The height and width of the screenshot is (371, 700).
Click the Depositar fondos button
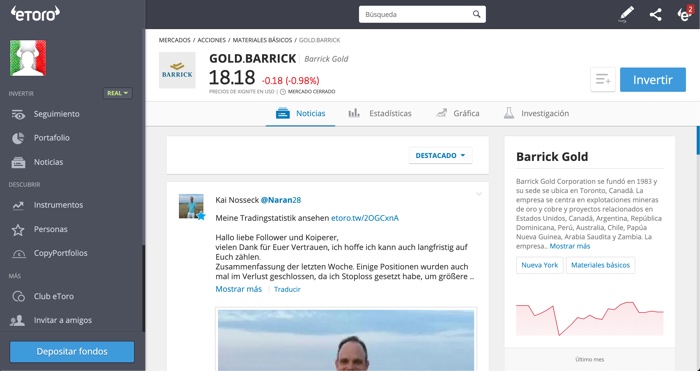72,352
